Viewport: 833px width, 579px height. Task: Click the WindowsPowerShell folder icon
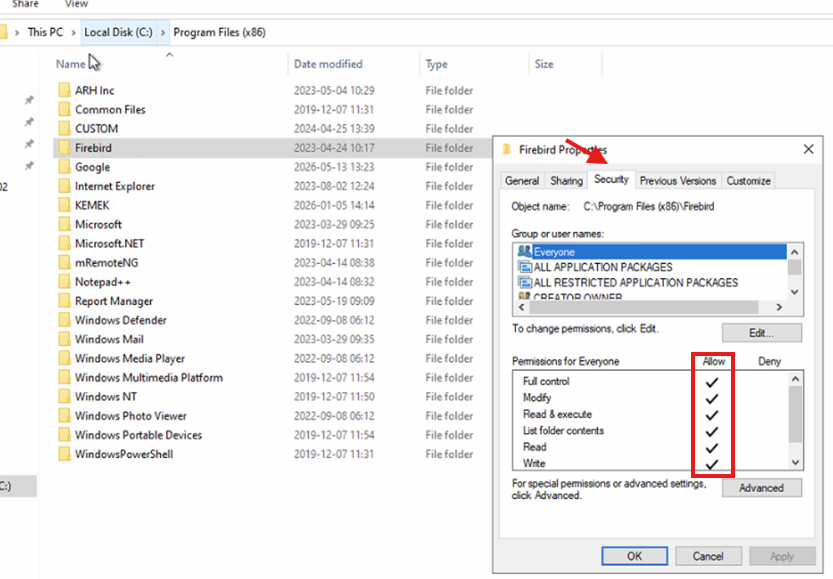pyautogui.click(x=64, y=454)
